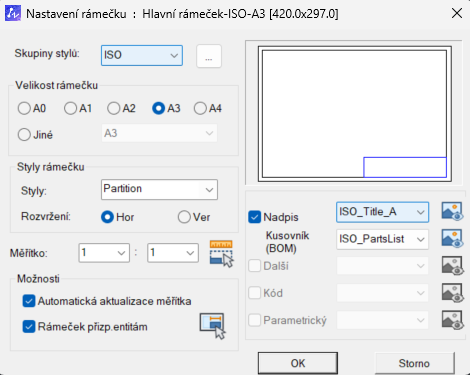Open the Kód style dropdown

click(x=382, y=293)
